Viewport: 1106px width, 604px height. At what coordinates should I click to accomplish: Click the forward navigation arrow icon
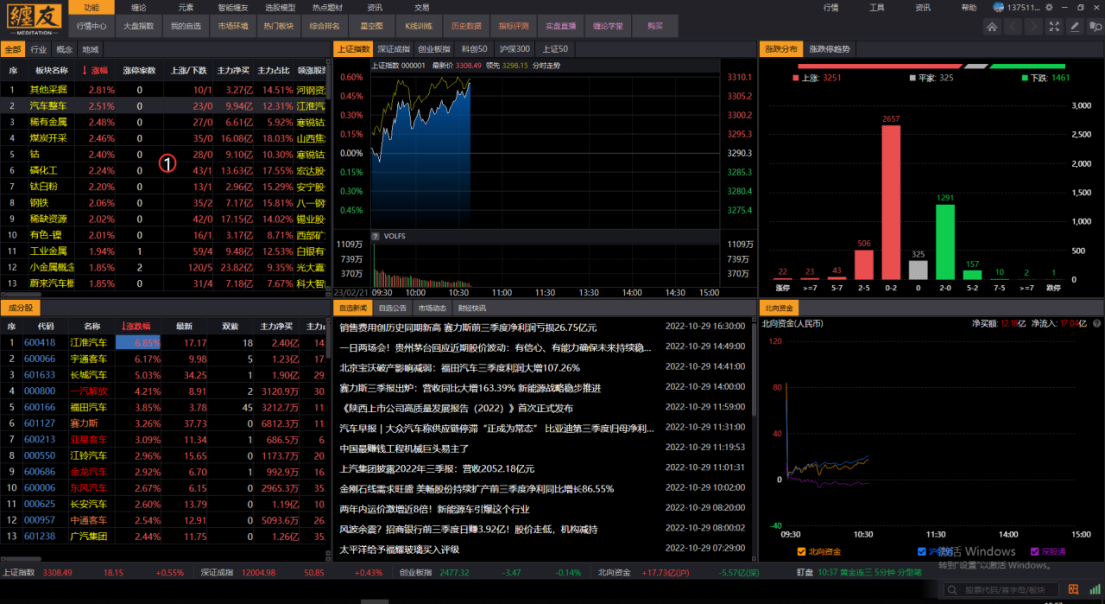tap(1037, 26)
